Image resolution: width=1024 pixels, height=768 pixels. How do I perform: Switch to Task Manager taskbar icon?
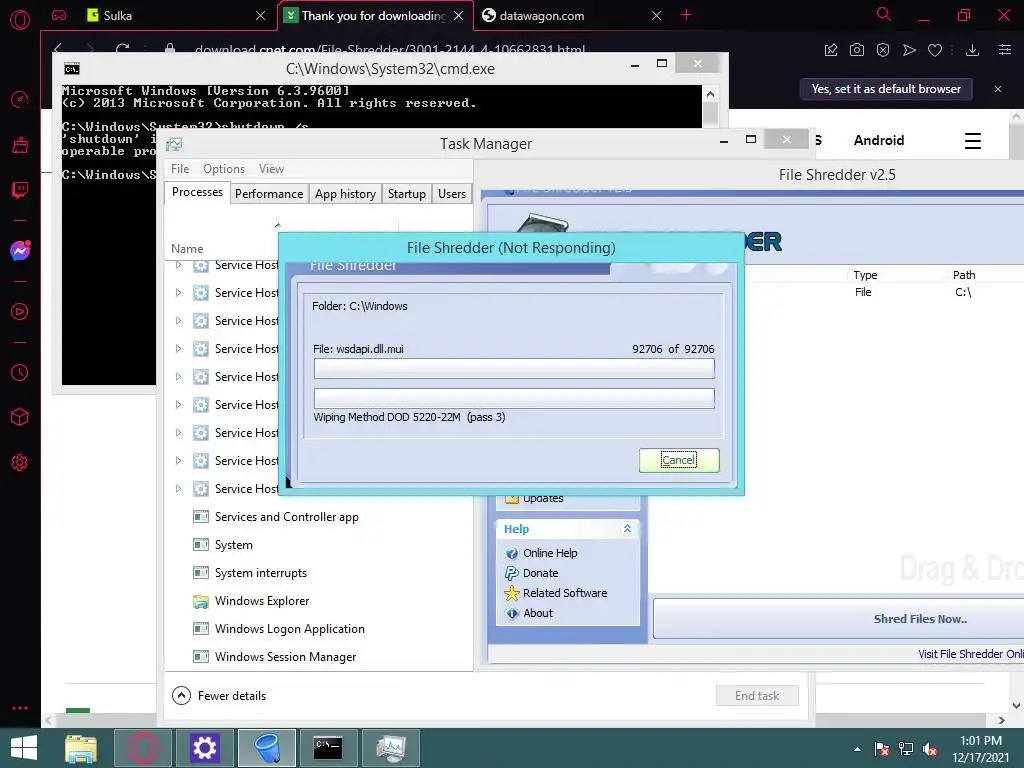pyautogui.click(x=391, y=748)
